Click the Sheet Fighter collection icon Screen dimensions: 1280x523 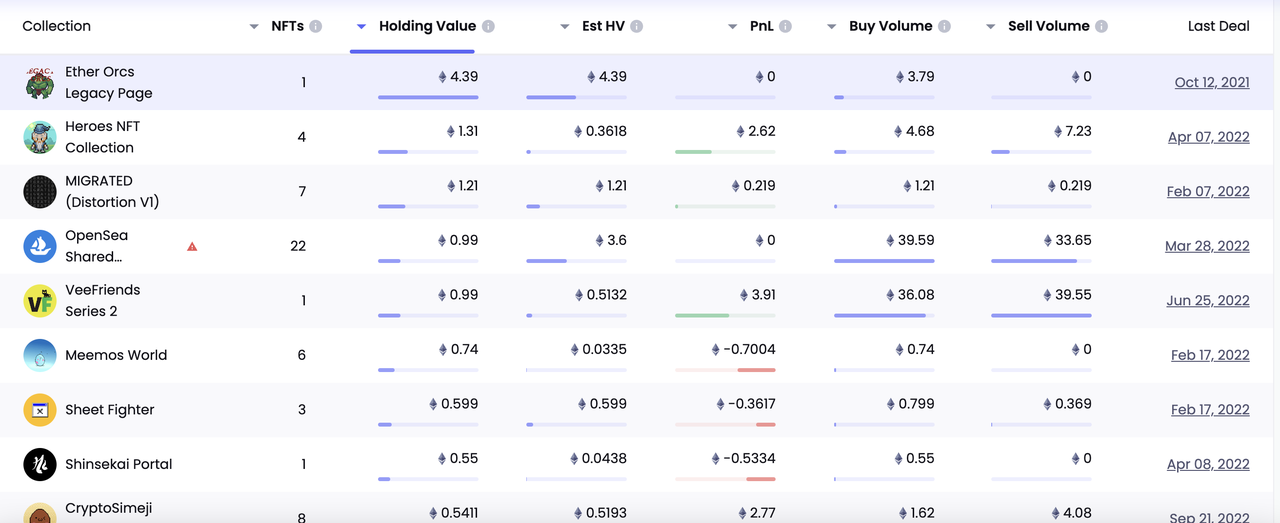(x=40, y=410)
